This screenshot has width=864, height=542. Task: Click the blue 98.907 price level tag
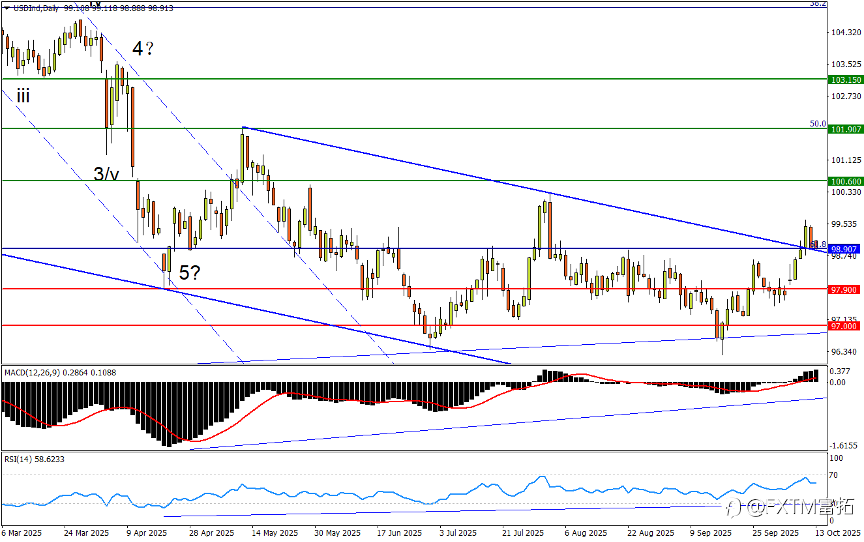coord(844,249)
